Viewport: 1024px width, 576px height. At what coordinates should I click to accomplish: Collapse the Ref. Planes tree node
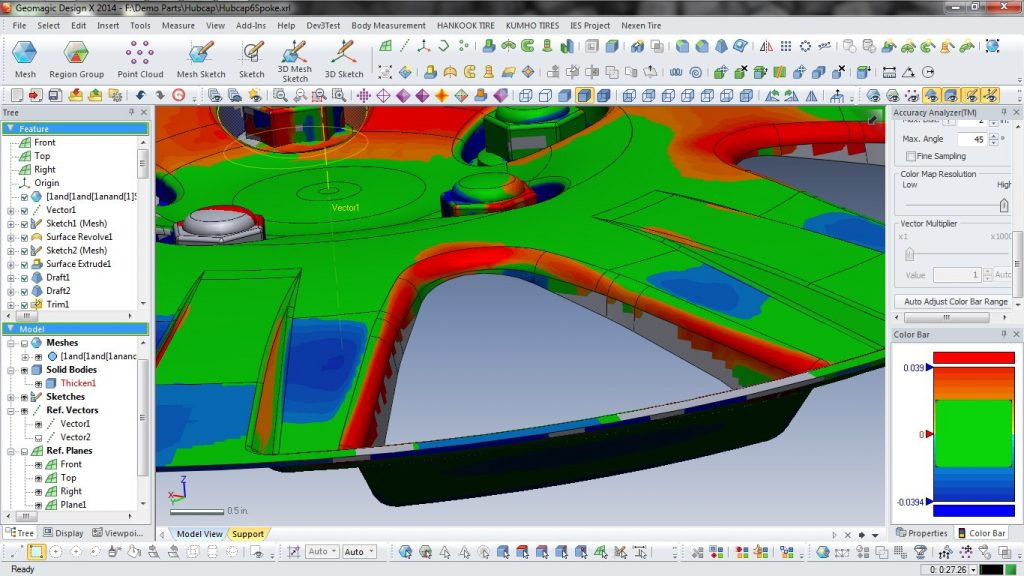tap(11, 451)
